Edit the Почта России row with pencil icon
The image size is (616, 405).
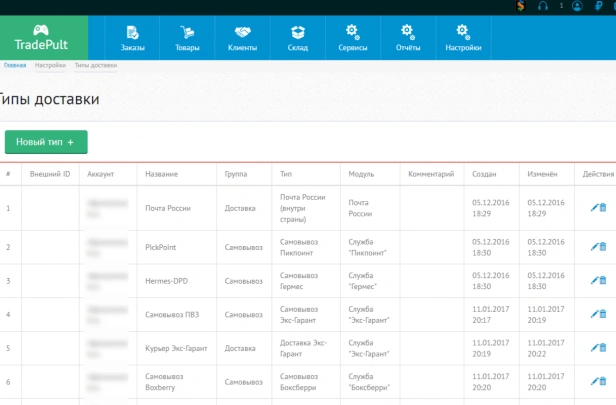pyautogui.click(x=594, y=208)
